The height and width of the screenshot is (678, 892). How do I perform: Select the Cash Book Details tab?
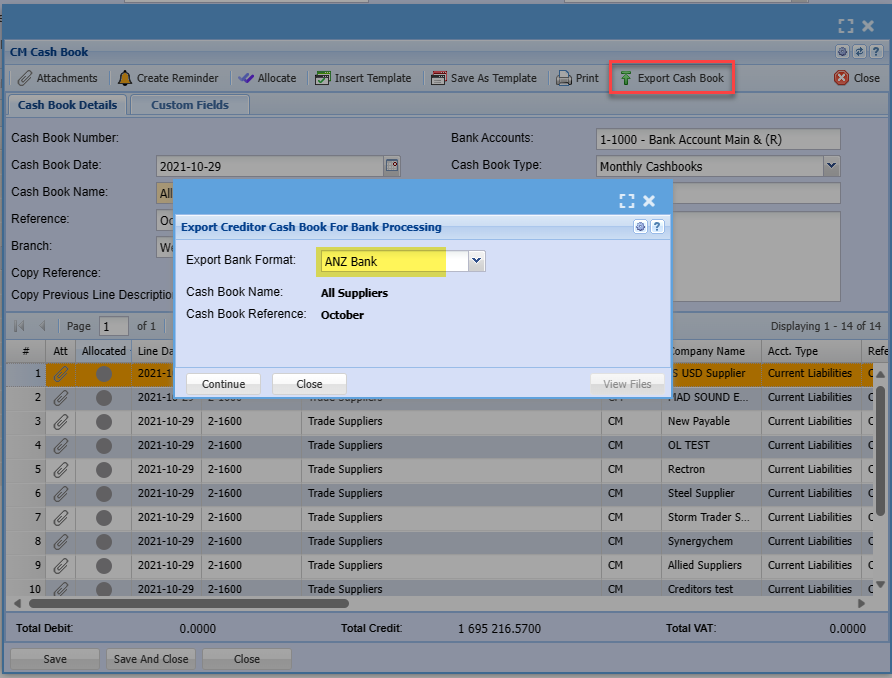[x=67, y=105]
